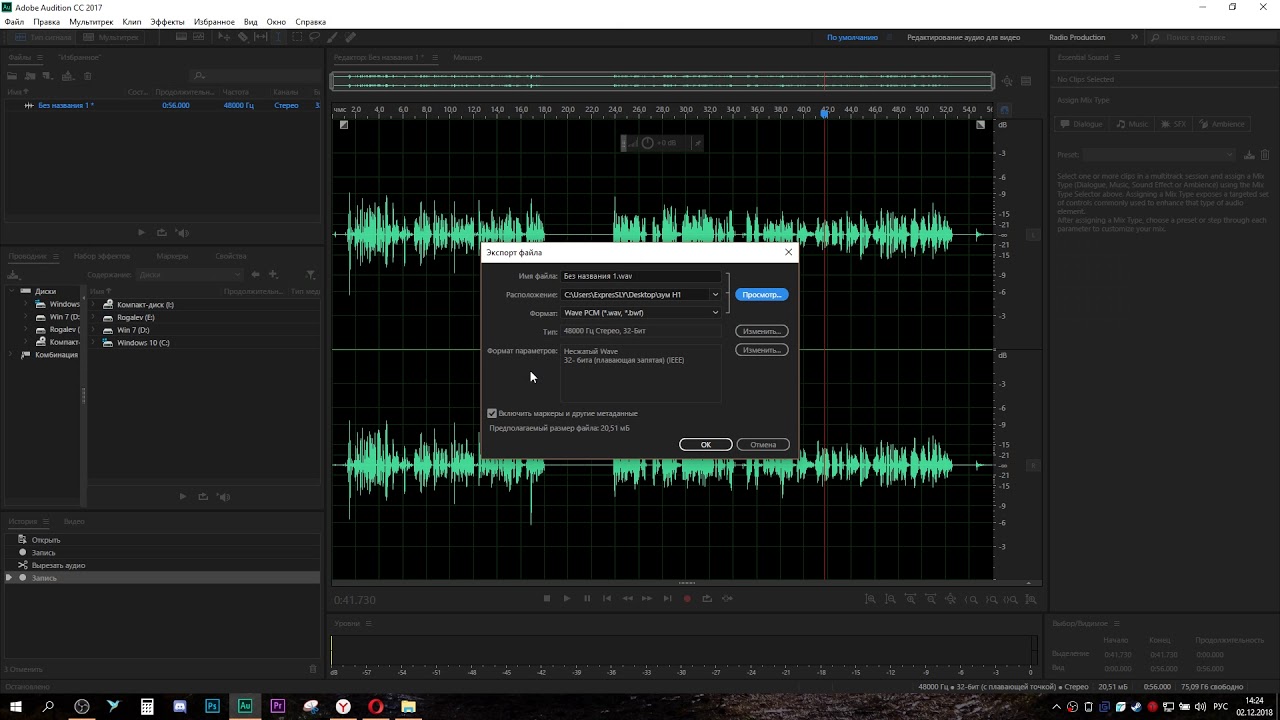Open the Files panel menu

(41, 57)
